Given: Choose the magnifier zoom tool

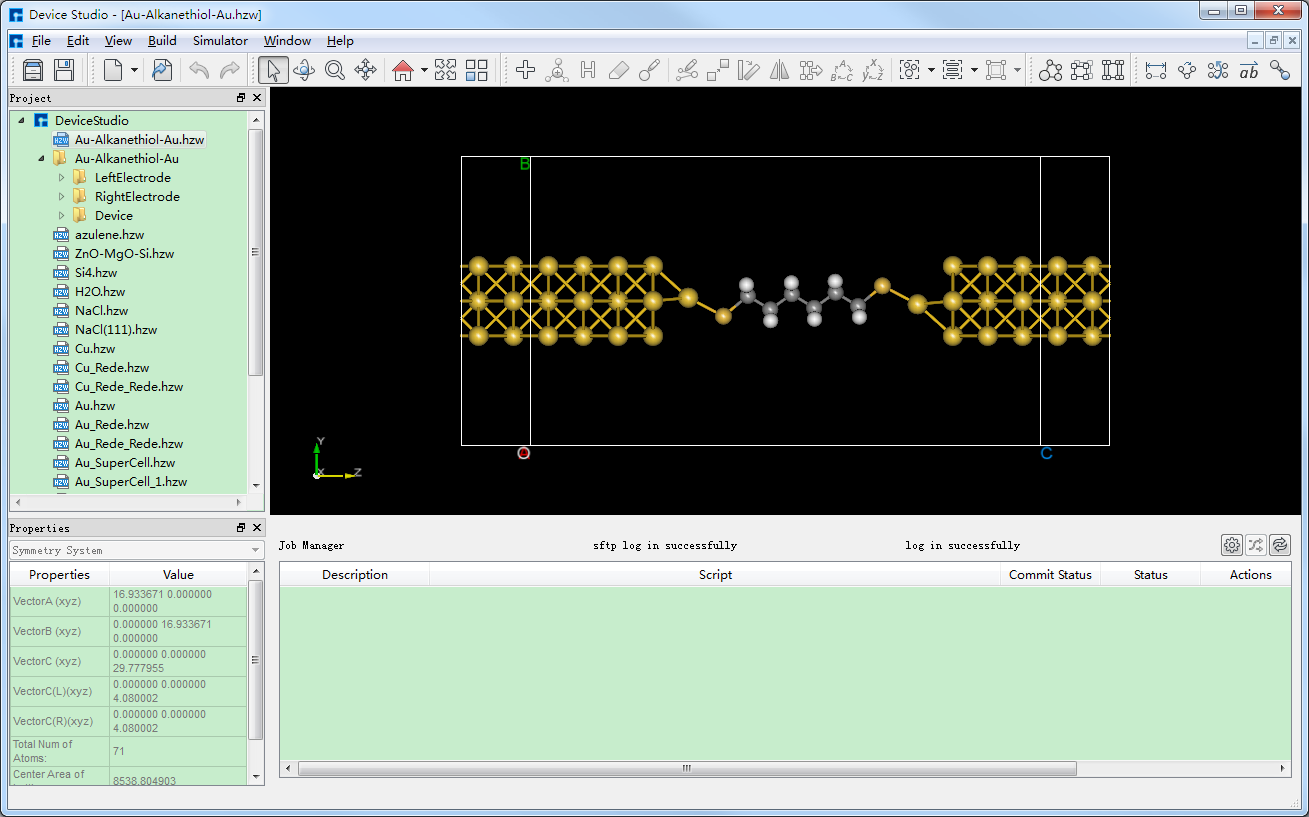Looking at the screenshot, I should [x=334, y=70].
